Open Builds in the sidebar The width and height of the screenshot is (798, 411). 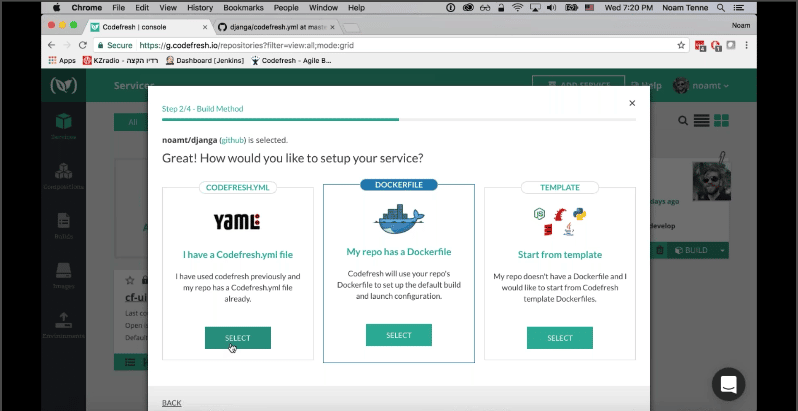click(x=64, y=226)
